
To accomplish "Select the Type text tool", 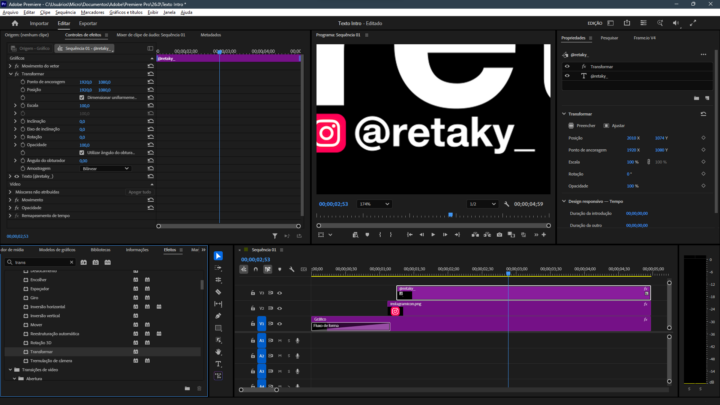I will (x=218, y=364).
